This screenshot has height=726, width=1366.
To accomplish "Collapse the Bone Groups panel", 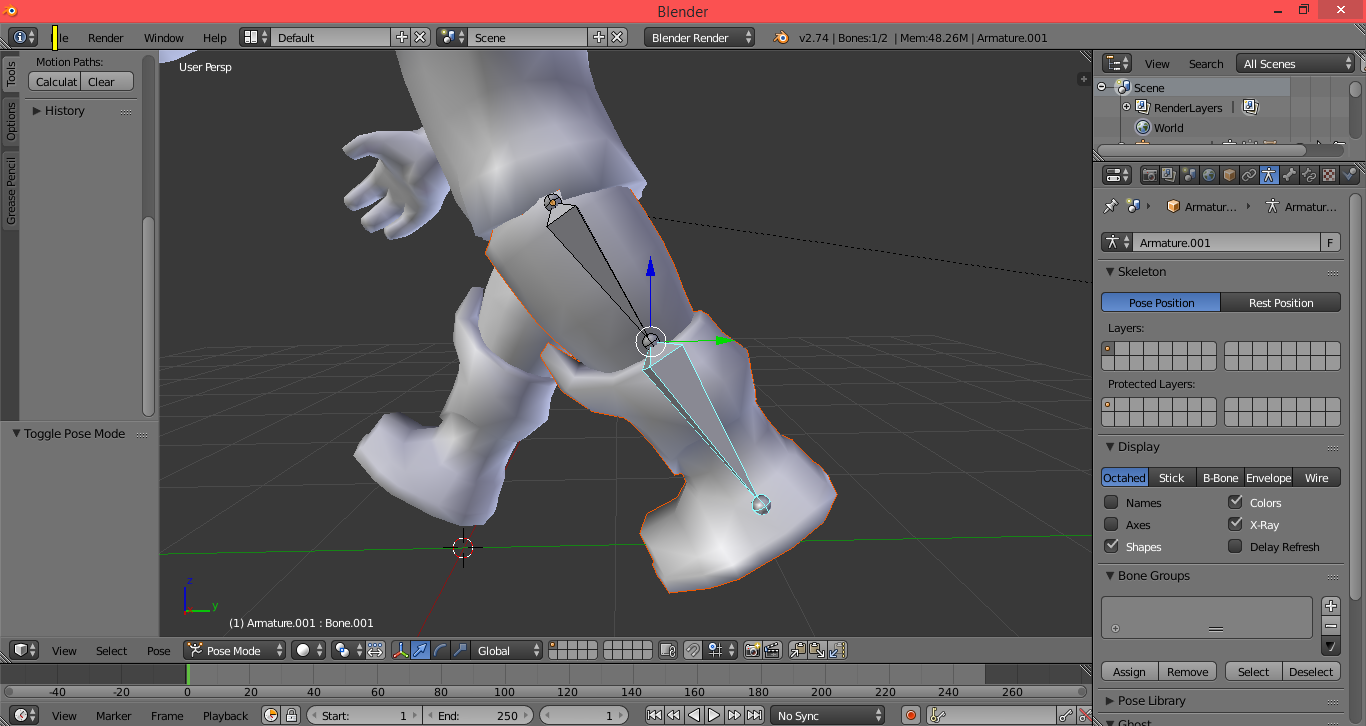I will [x=1110, y=576].
